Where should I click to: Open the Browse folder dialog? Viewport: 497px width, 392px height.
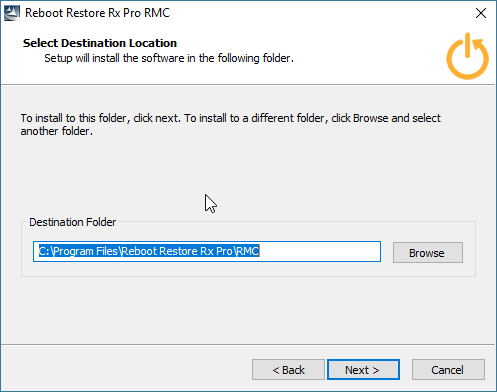(x=428, y=253)
